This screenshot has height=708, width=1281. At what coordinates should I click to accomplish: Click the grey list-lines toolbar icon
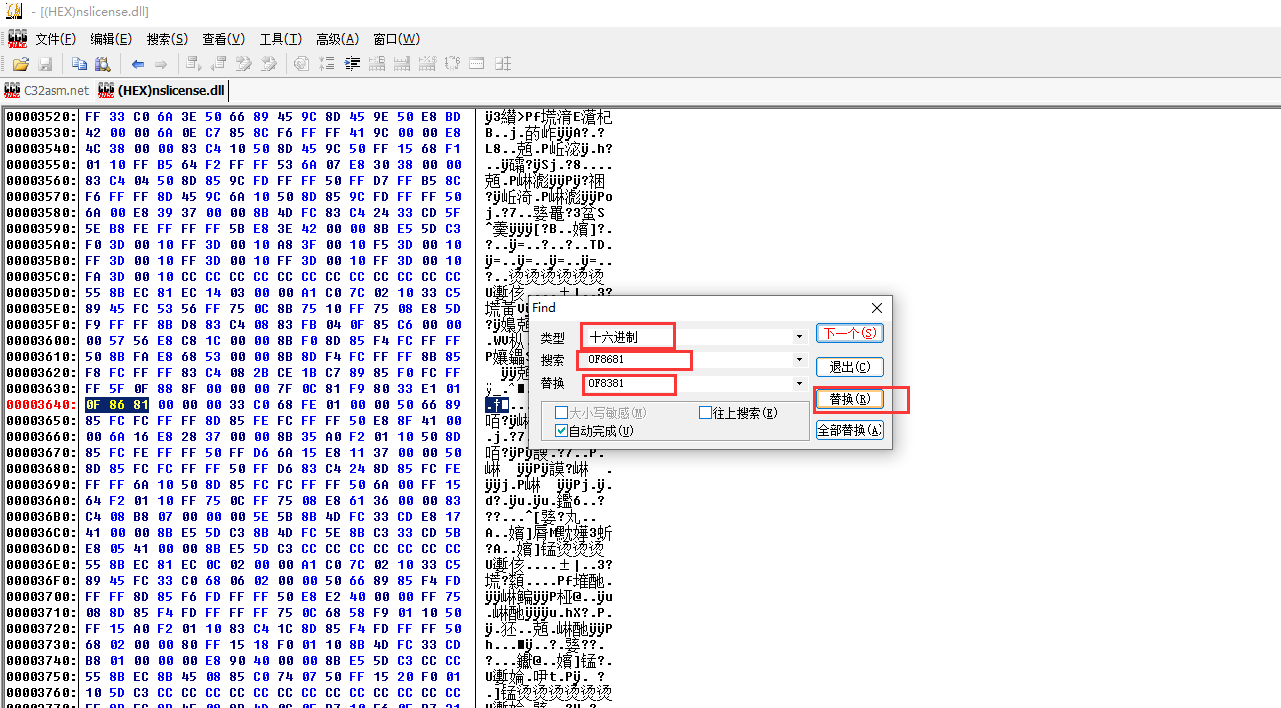click(x=327, y=64)
